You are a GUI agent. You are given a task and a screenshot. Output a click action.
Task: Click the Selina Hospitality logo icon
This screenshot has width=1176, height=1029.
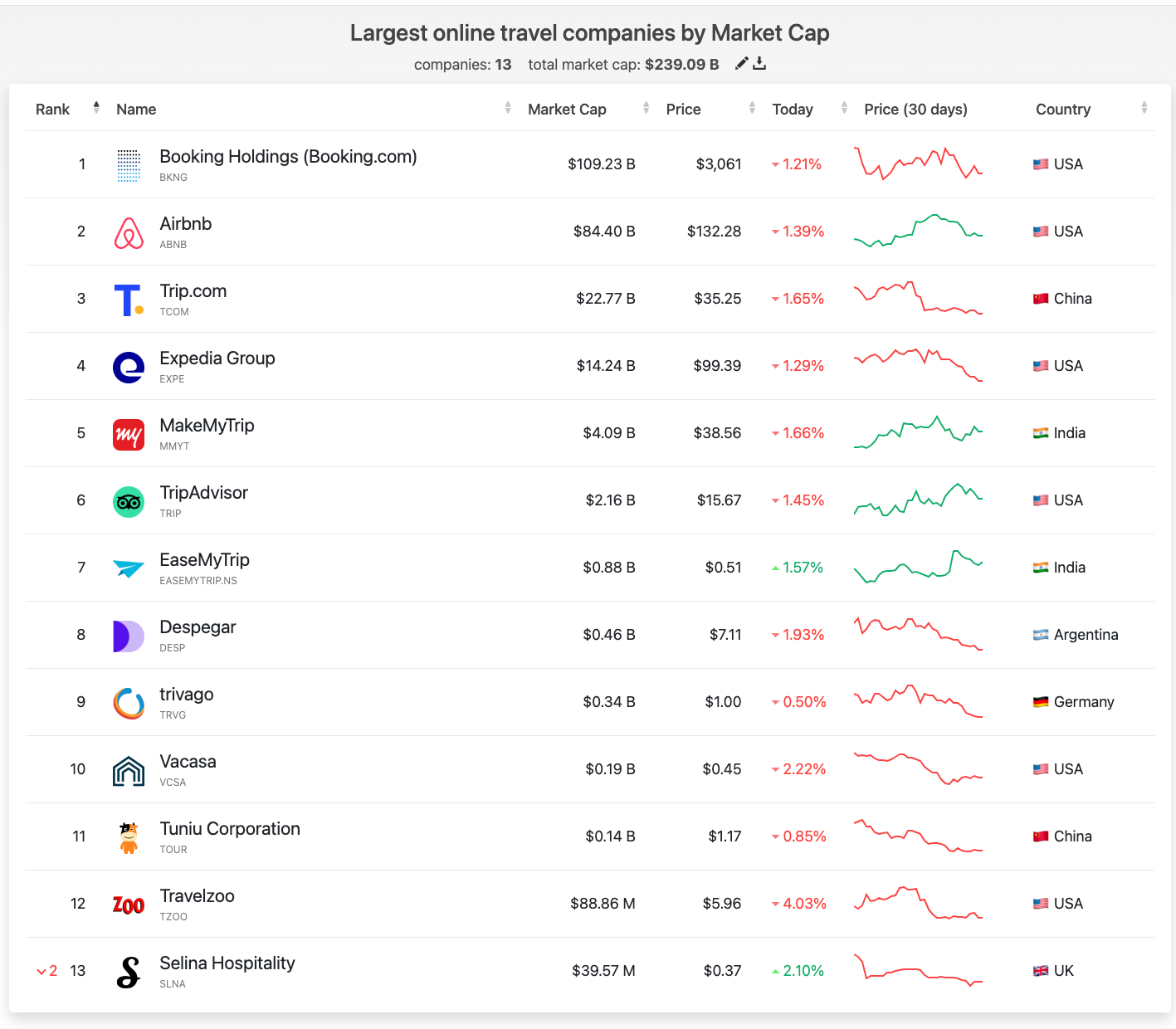(x=129, y=973)
